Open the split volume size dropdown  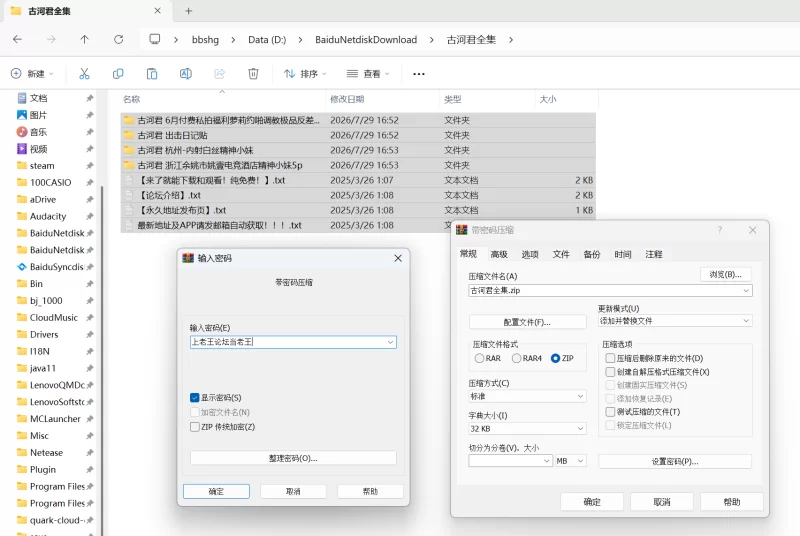tap(546, 461)
